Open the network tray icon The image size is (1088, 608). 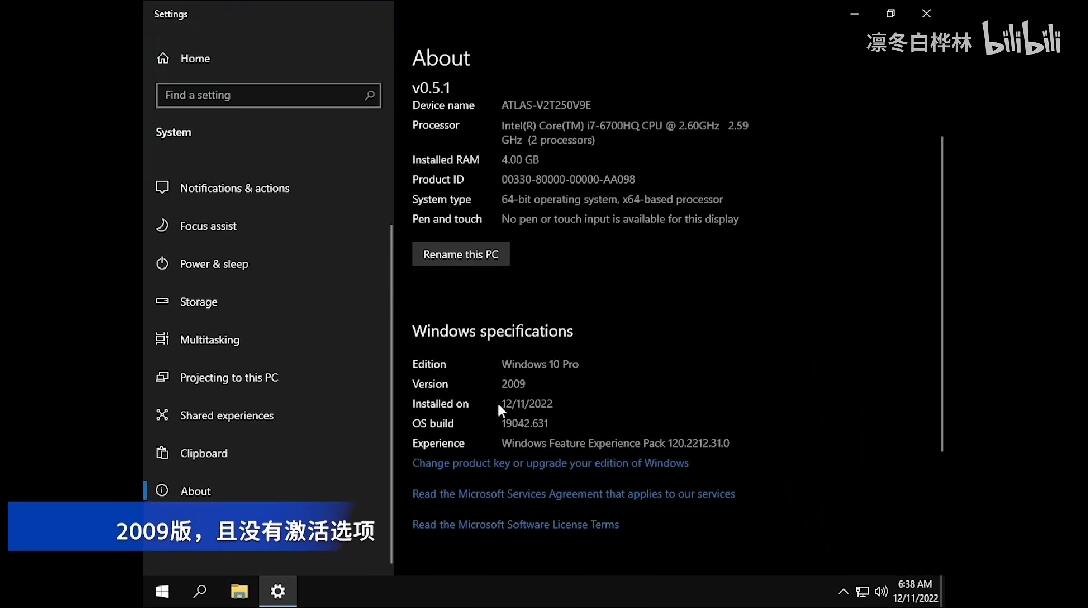click(862, 592)
